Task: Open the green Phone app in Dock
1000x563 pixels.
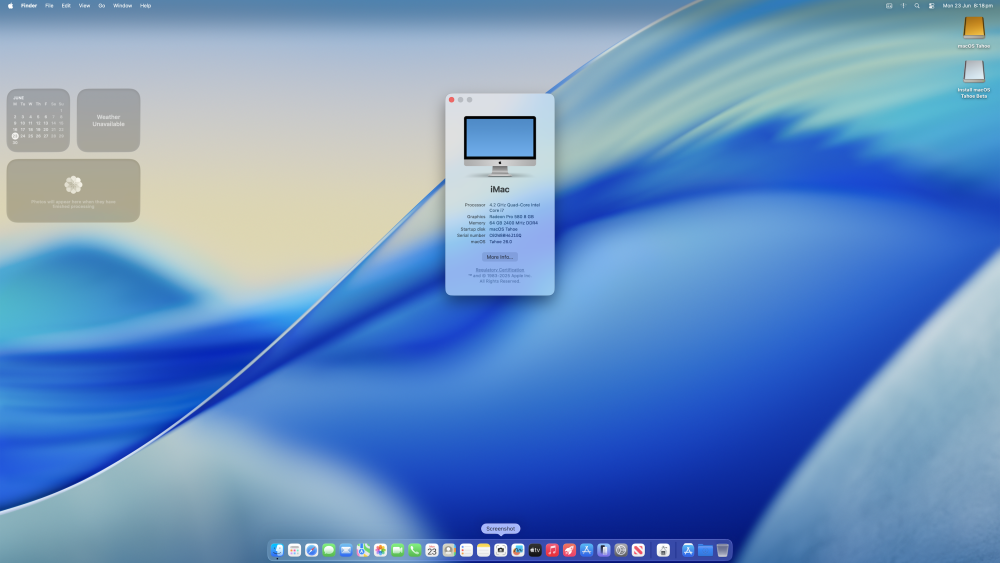Action: tap(415, 550)
